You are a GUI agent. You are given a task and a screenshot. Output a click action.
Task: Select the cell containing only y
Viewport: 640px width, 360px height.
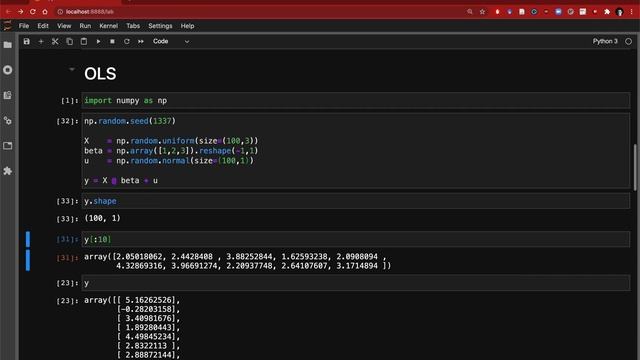pyautogui.click(x=356, y=283)
